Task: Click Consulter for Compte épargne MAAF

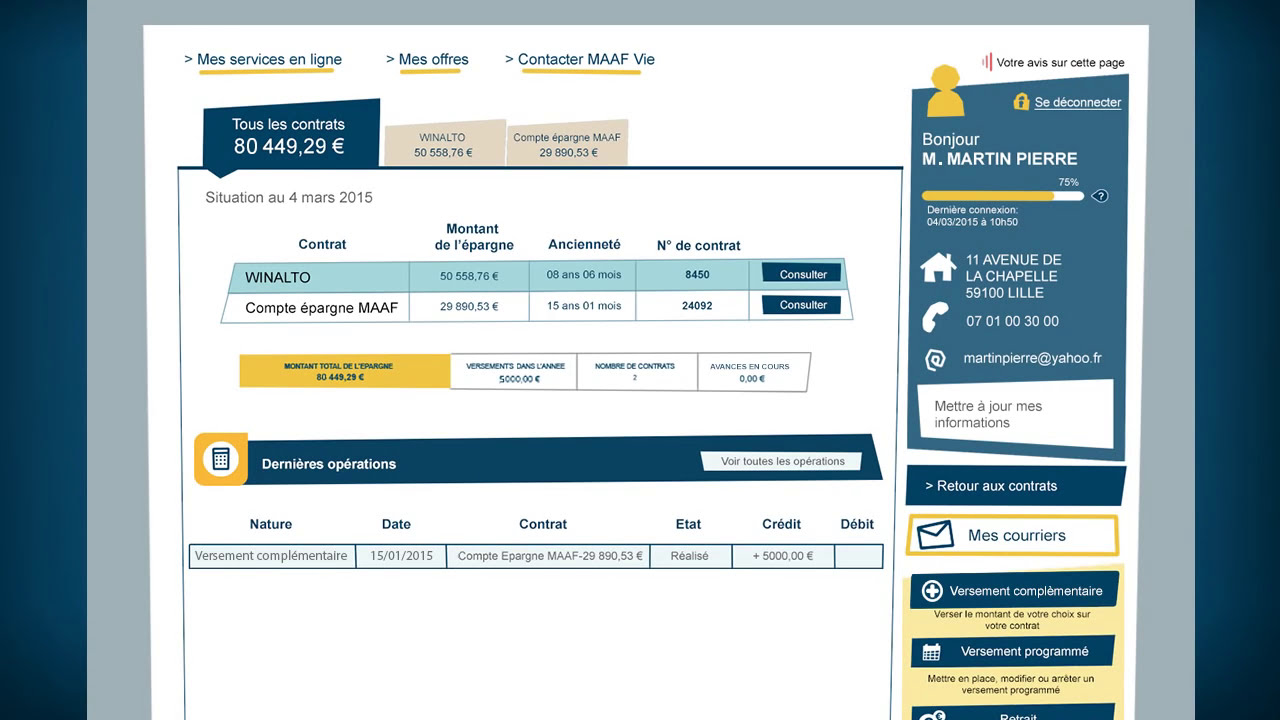Action: pos(802,305)
